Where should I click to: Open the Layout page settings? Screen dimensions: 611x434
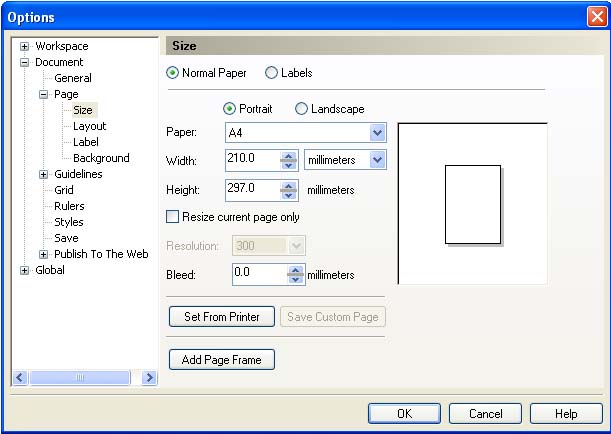[90, 126]
